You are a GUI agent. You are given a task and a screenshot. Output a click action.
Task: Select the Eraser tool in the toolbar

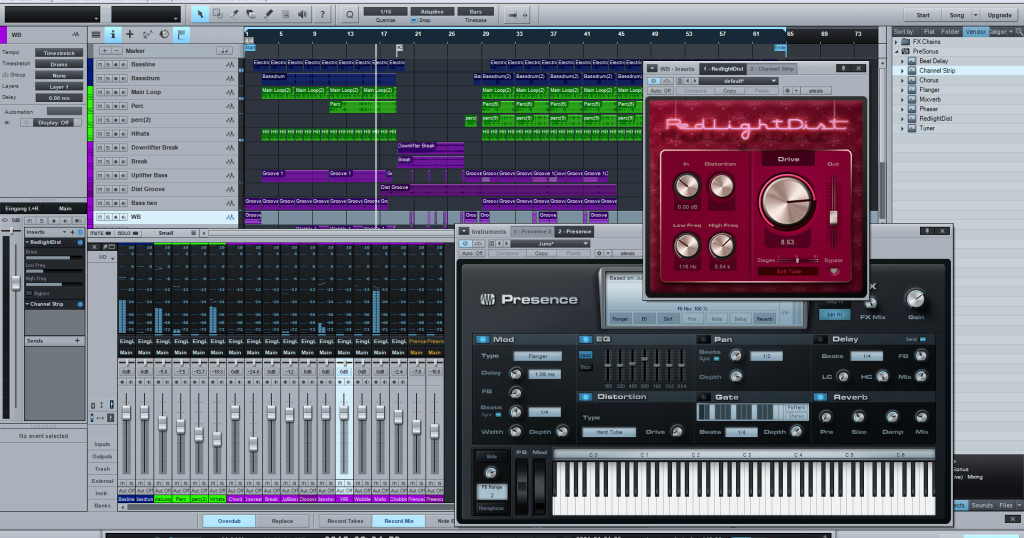pyautogui.click(x=251, y=14)
